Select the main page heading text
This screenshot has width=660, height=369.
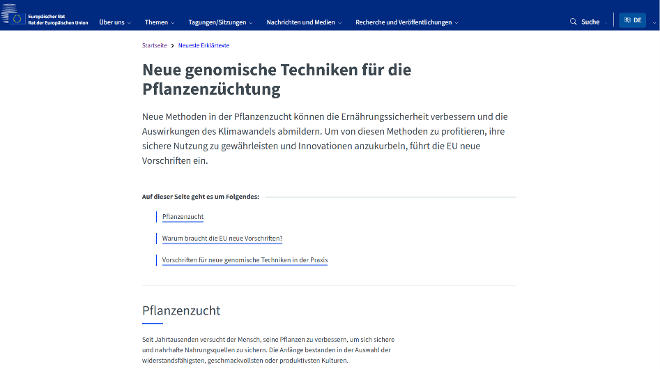point(277,79)
